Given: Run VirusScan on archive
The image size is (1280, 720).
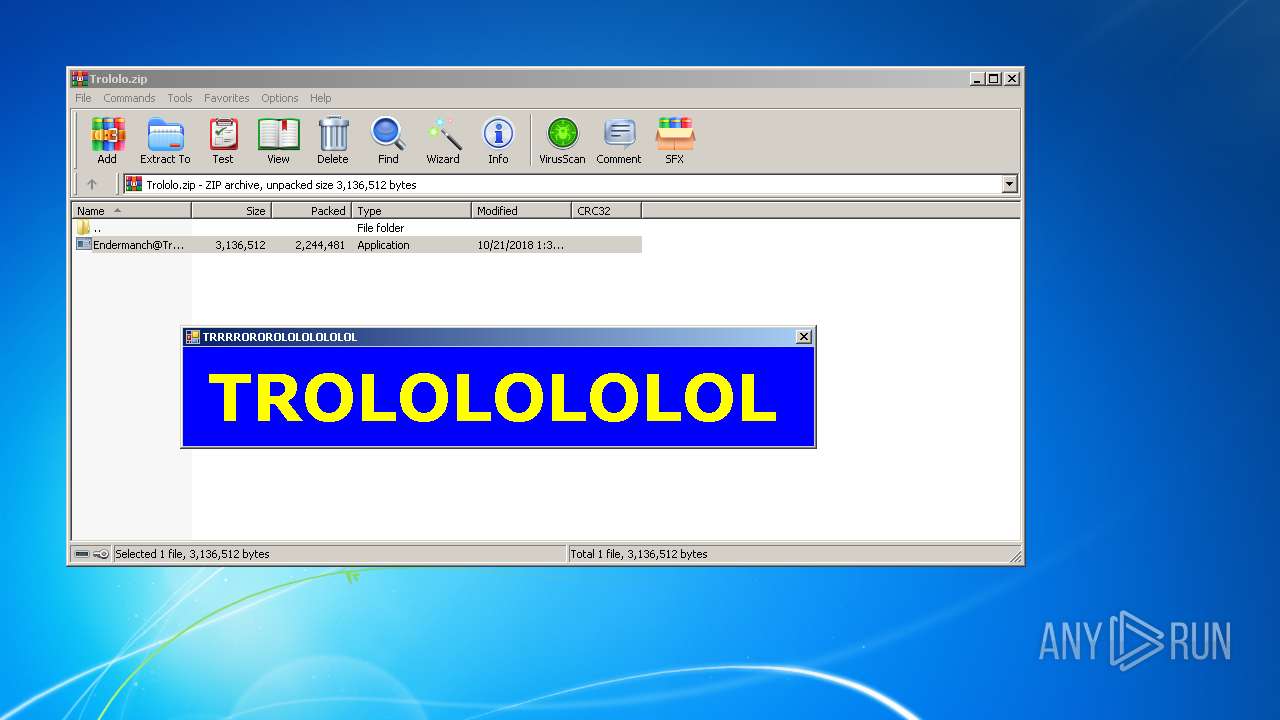Looking at the screenshot, I should coord(562,140).
